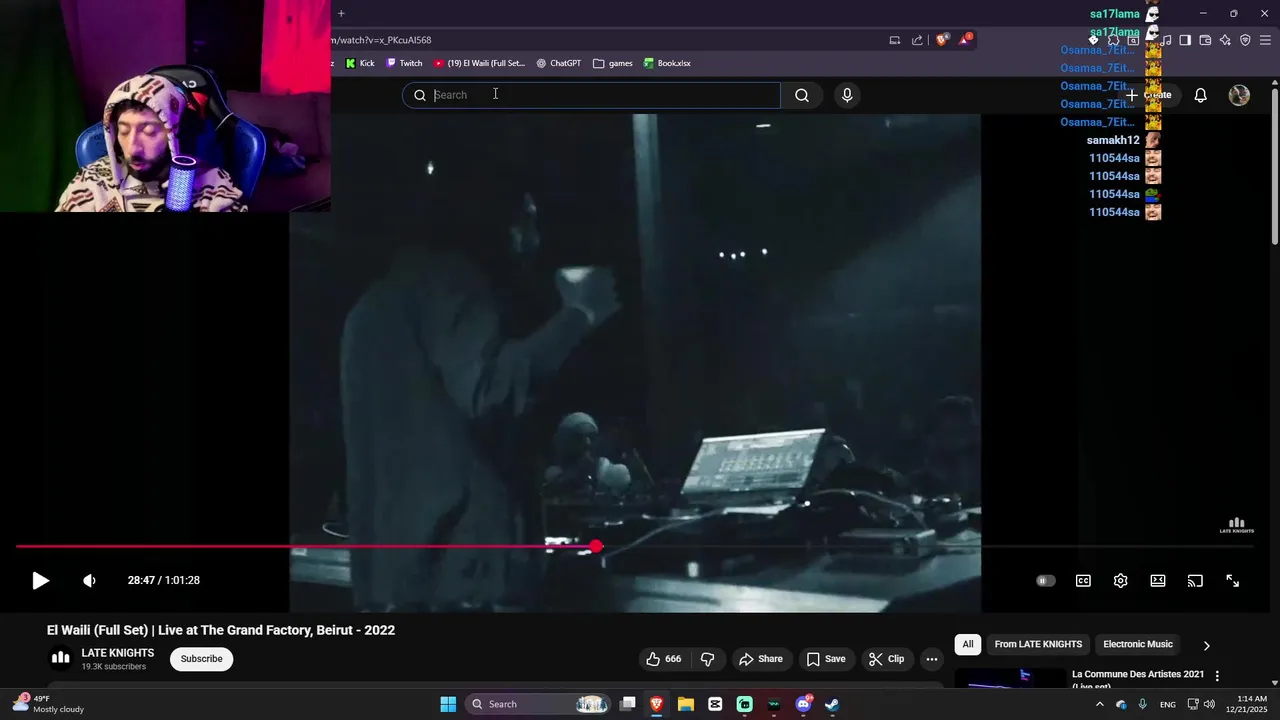Open La Commune Des Artistes 2021 video
Viewport: 1280px width, 720px height.
coord(1138,678)
